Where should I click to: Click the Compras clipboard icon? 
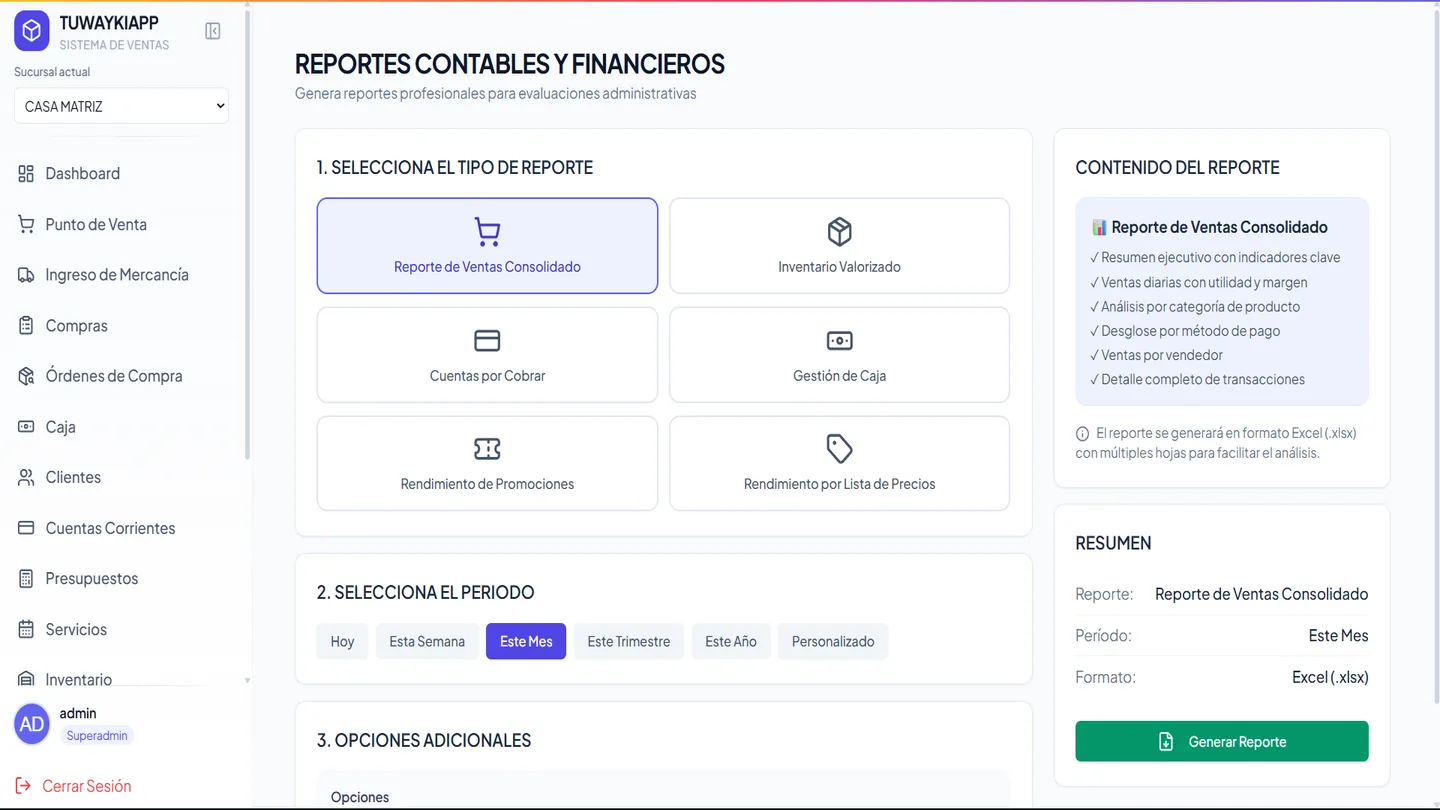point(26,326)
